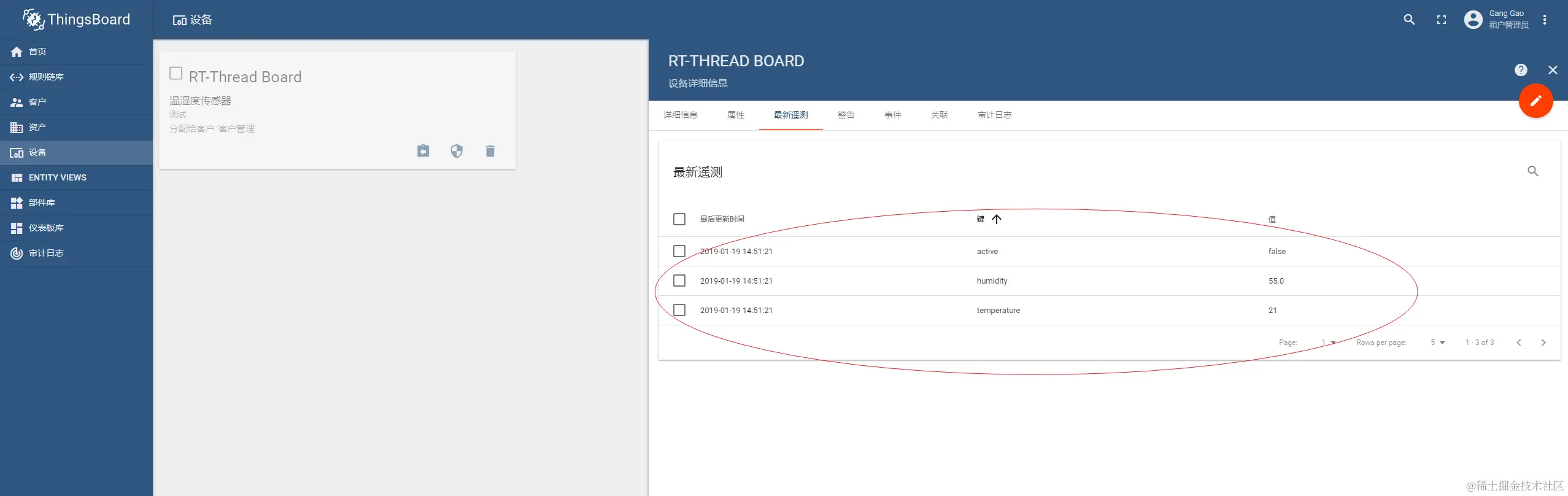Viewport: 1568px width, 496px height.
Task: Toggle select-all checkbox in telemetry header
Action: point(679,219)
